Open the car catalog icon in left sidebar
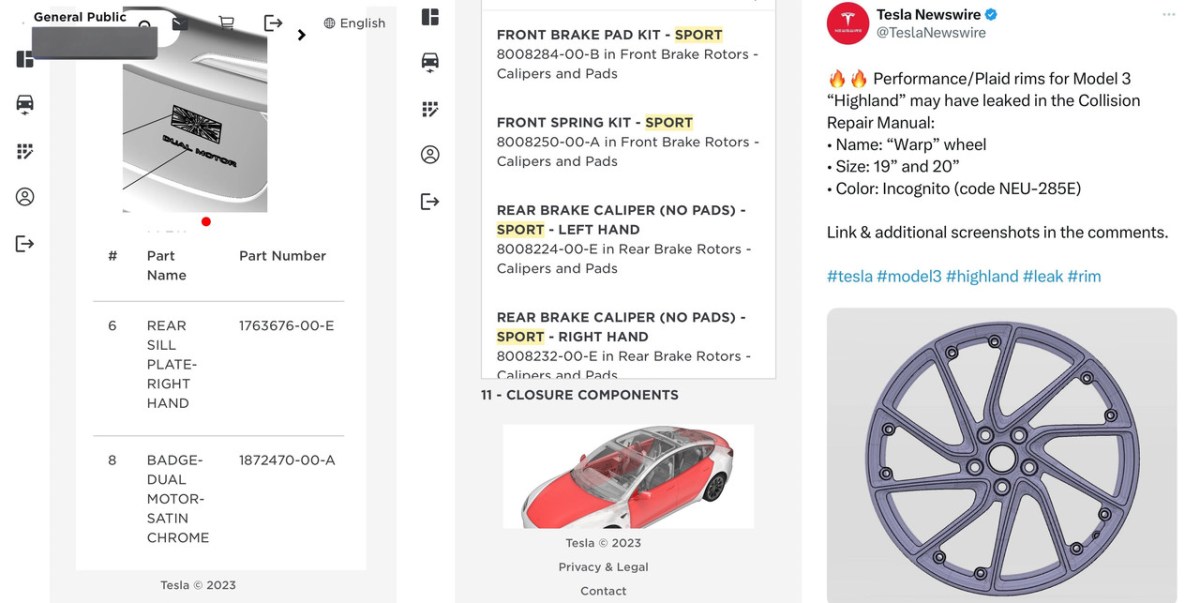Viewport: 1200px width, 603px height. point(25,104)
